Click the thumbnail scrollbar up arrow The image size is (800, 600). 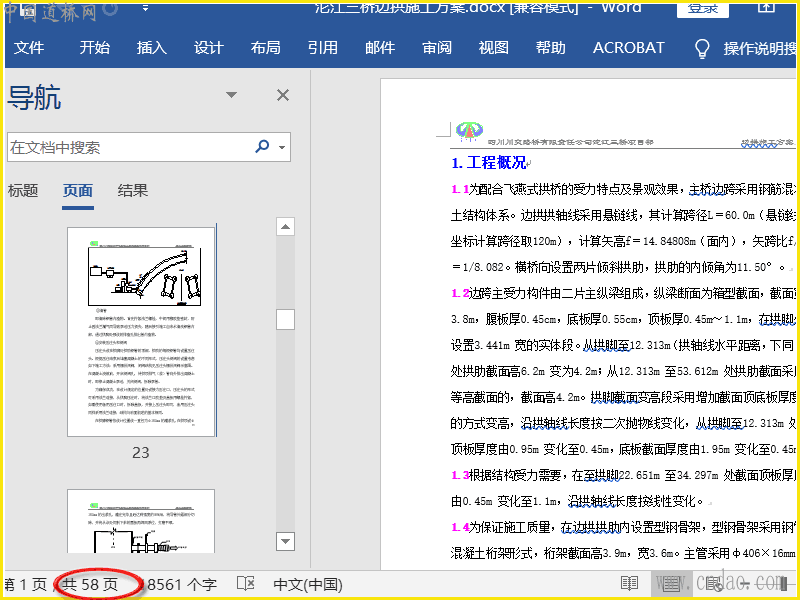pyautogui.click(x=285, y=227)
